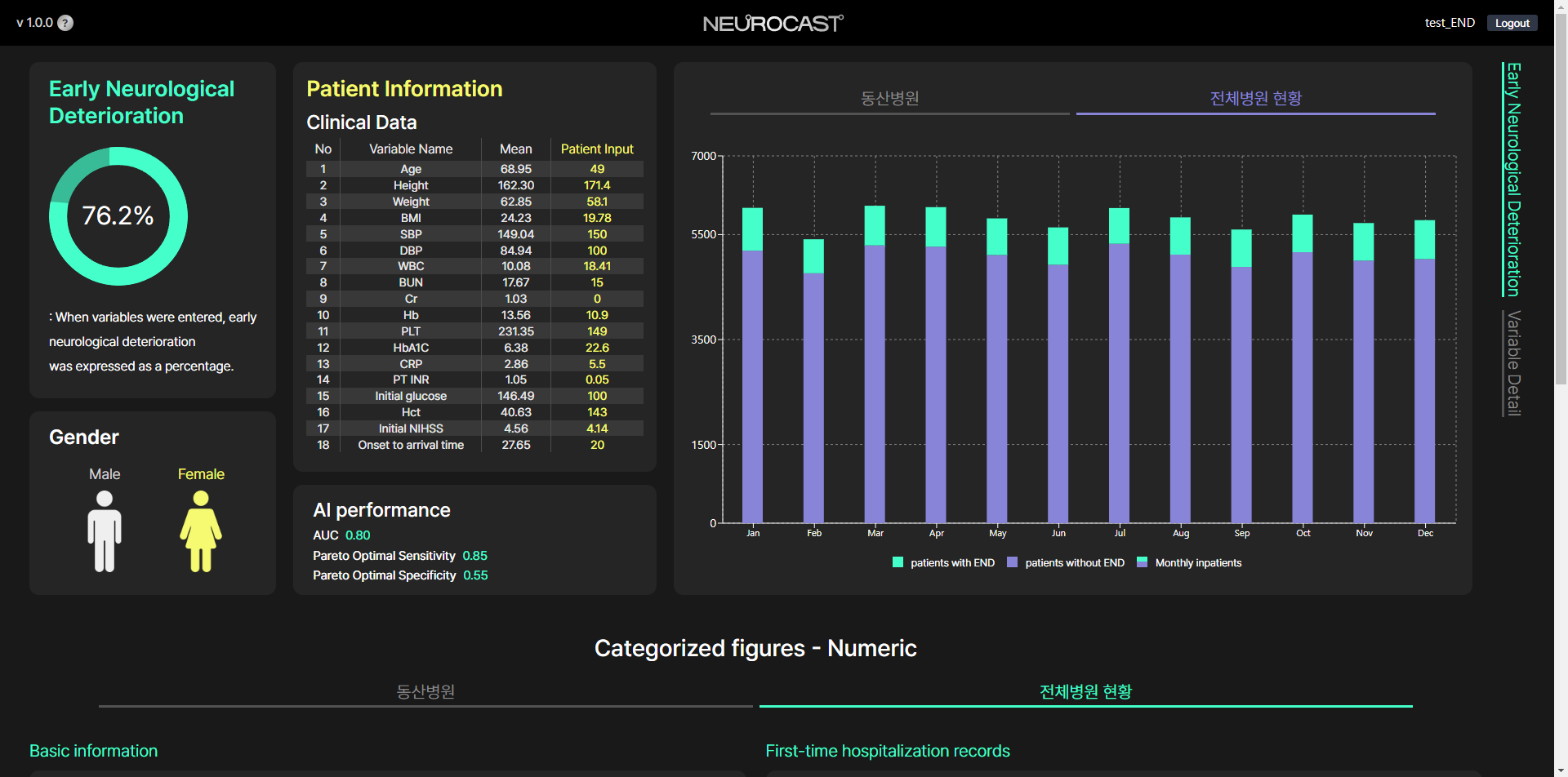Switch chart to 동산병원 tab
The width and height of the screenshot is (1568, 777).
tap(890, 99)
